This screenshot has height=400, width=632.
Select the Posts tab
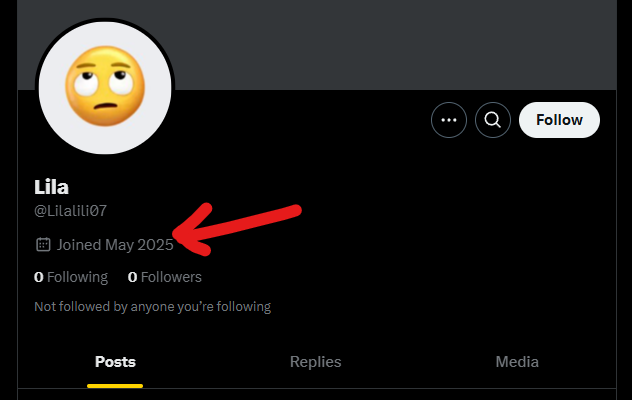(x=115, y=362)
